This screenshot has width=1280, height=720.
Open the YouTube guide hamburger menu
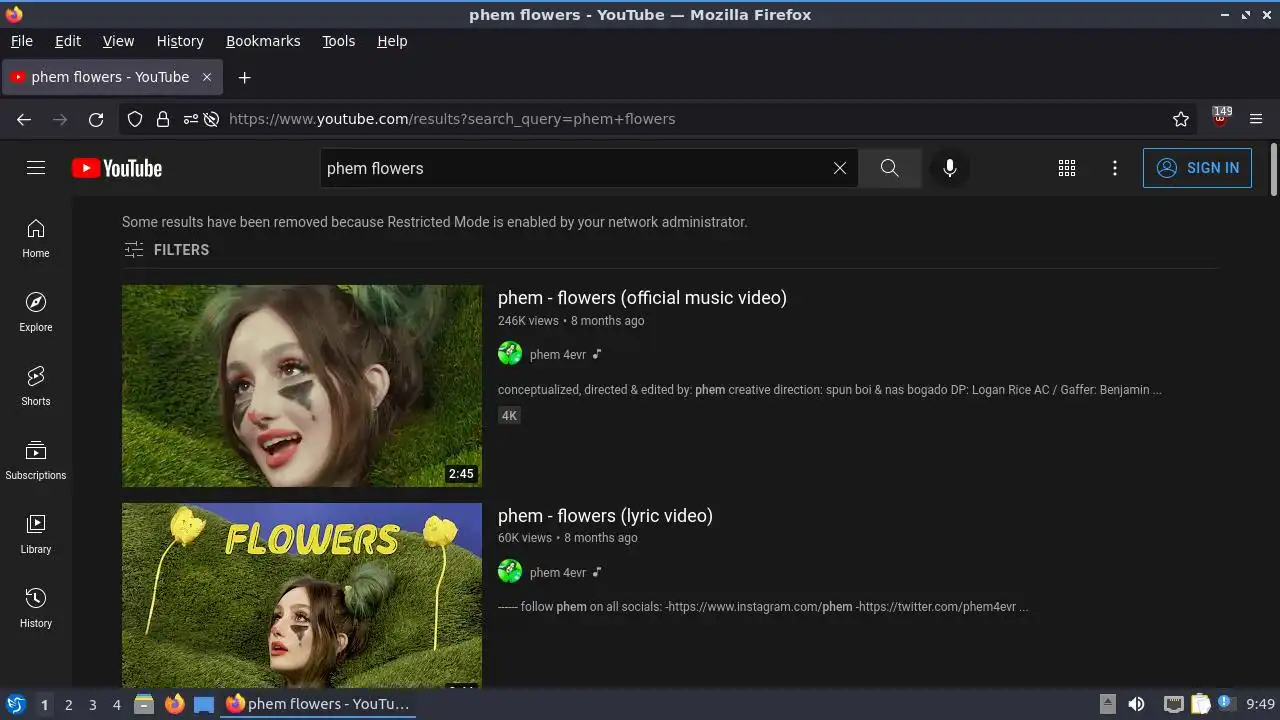[x=36, y=168]
